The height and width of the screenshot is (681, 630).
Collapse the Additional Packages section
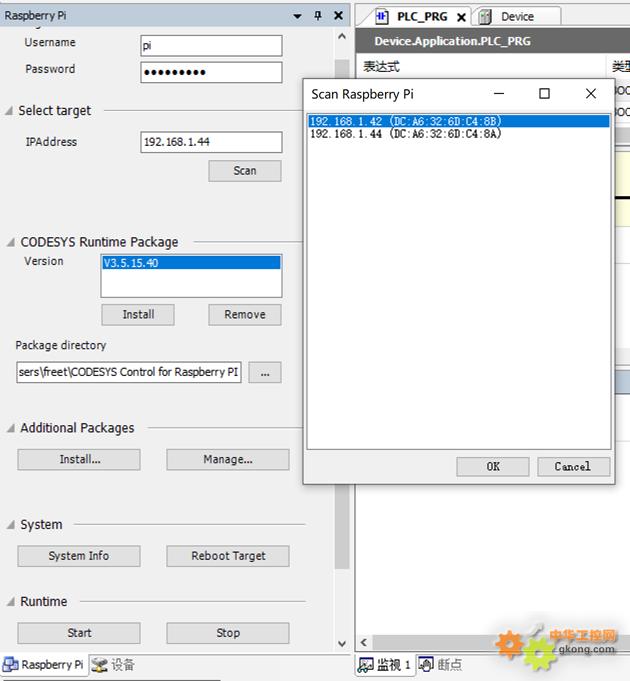[x=10, y=428]
